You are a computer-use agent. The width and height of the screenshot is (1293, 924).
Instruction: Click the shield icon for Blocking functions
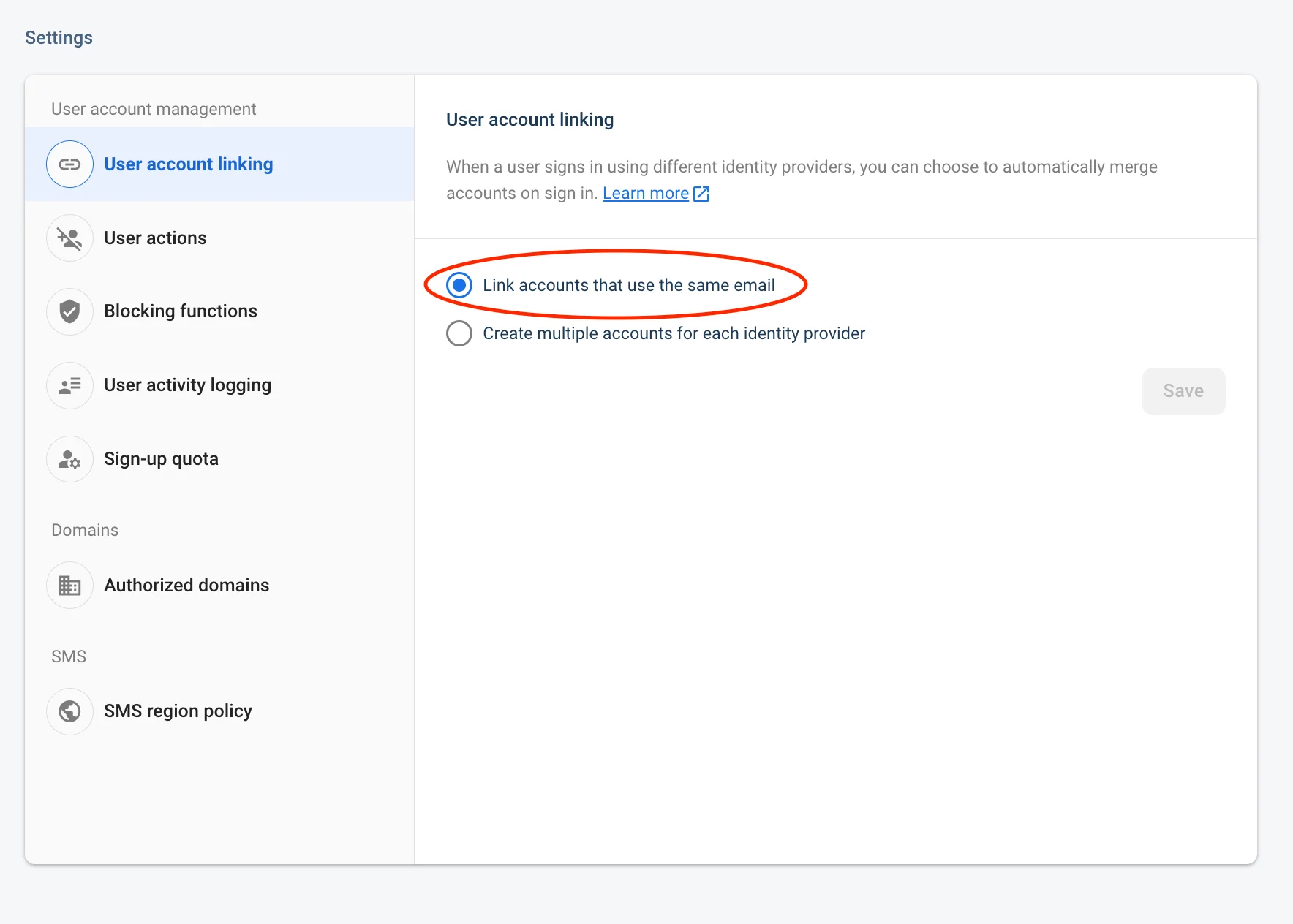click(69, 311)
